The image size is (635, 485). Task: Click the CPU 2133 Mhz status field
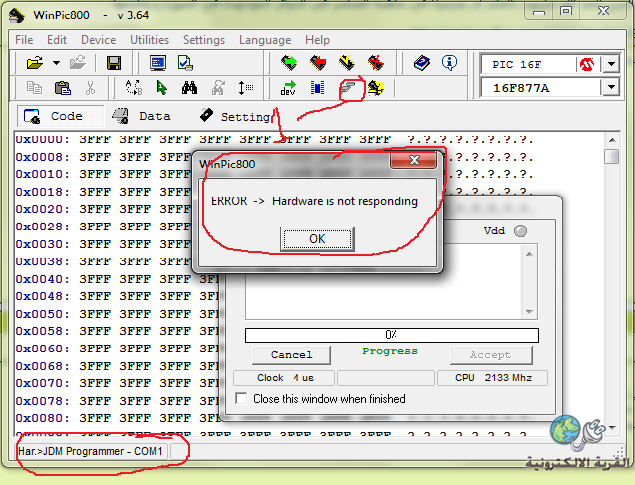pos(492,378)
